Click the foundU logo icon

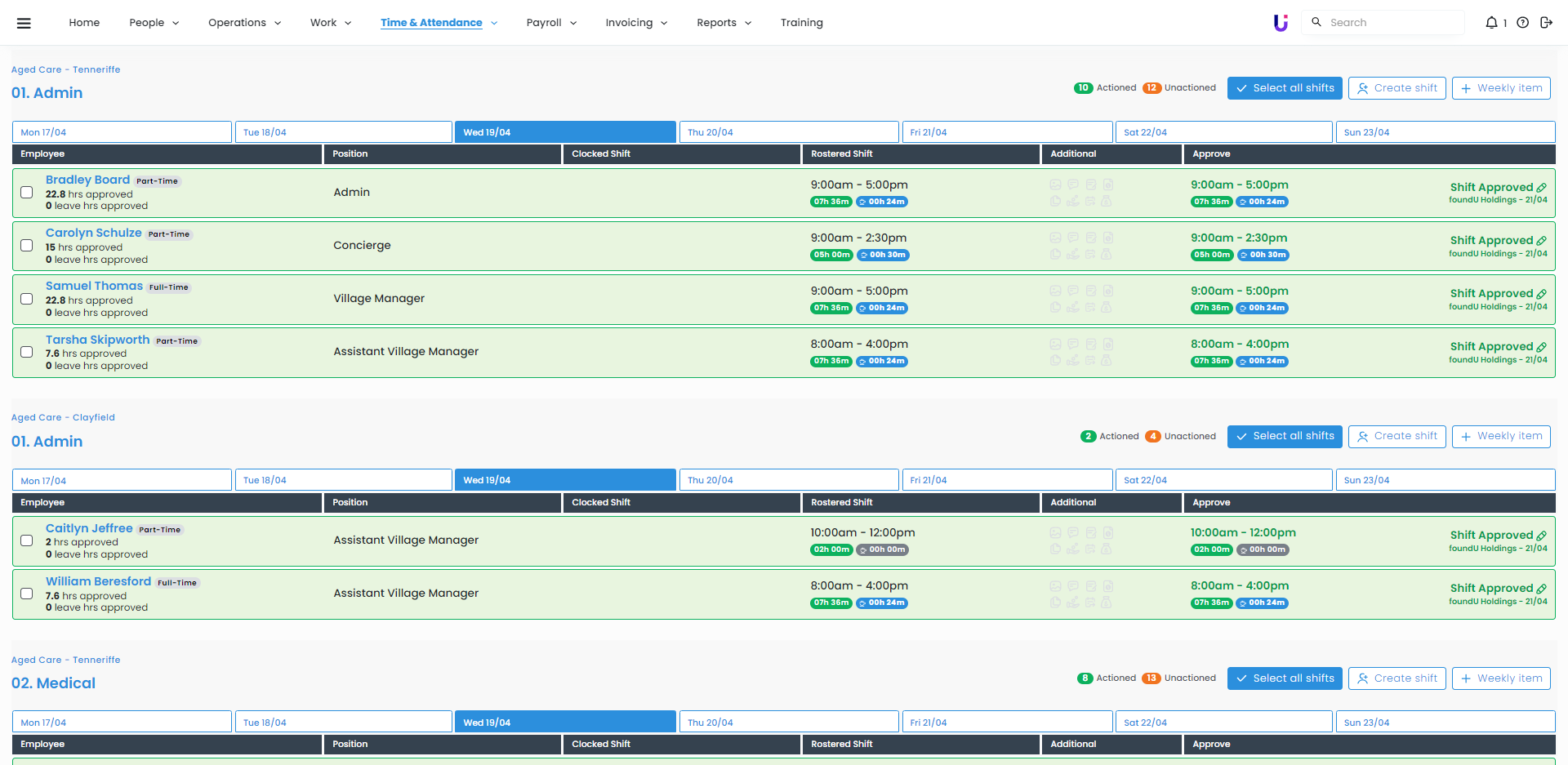pyautogui.click(x=1281, y=23)
